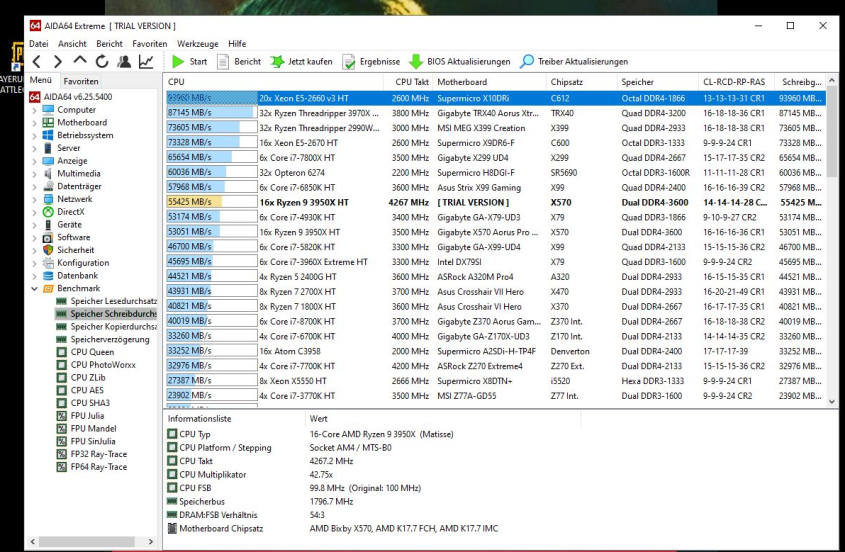Open FPU SinJulia benchmark
This screenshot has height=552, width=845.
coord(86,441)
